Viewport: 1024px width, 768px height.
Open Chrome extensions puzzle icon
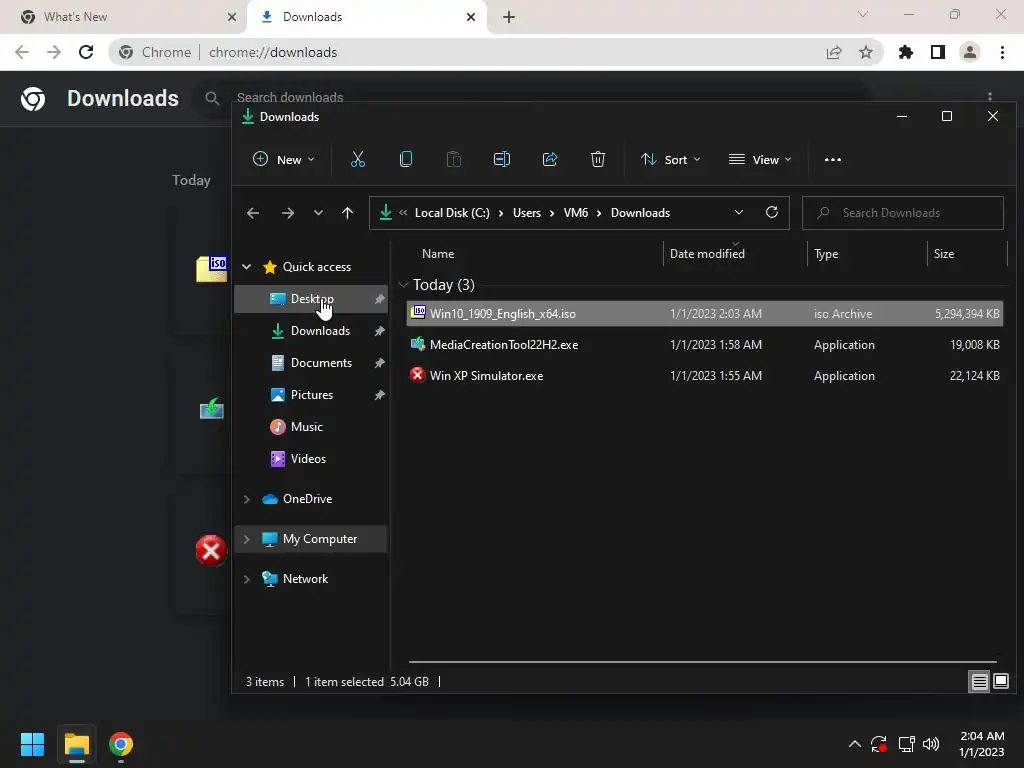click(905, 52)
